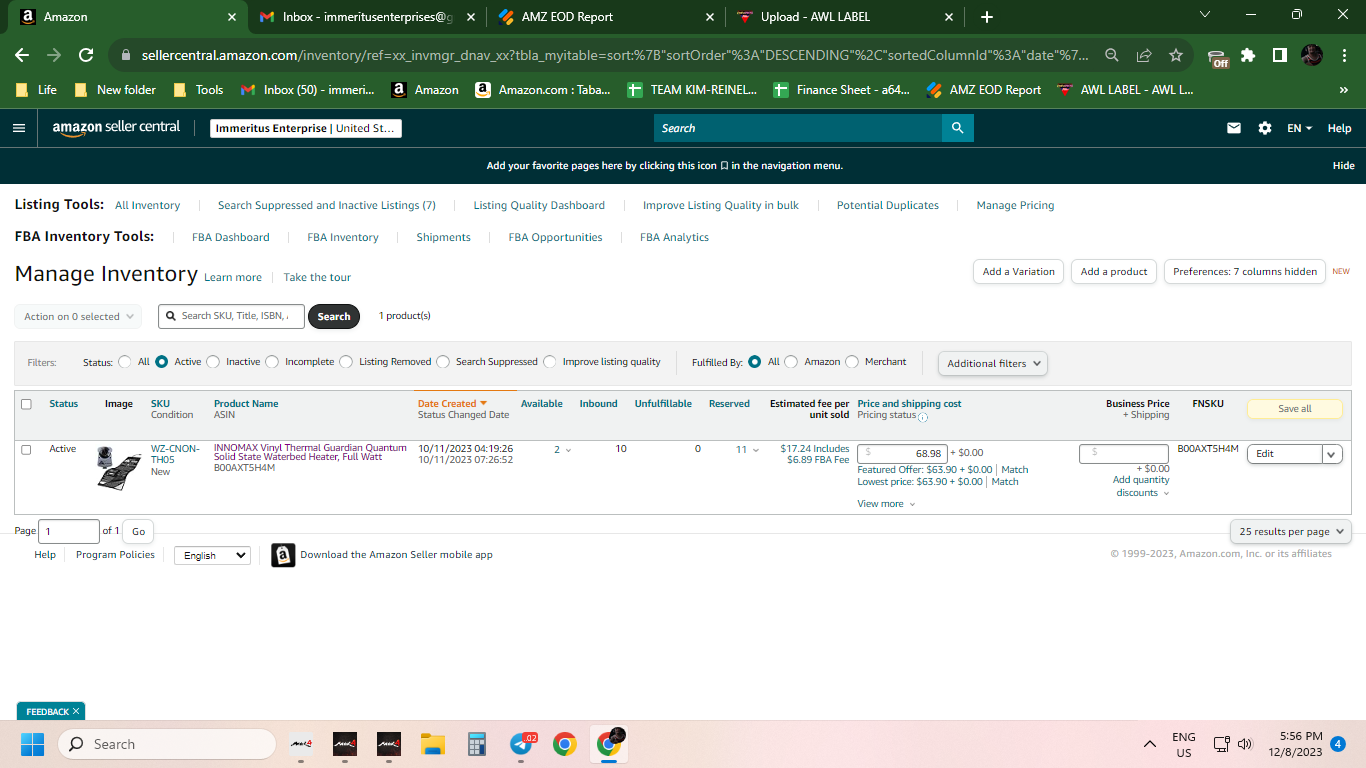Click the search magnifier button in header
The width and height of the screenshot is (1366, 768).
pos(957,128)
